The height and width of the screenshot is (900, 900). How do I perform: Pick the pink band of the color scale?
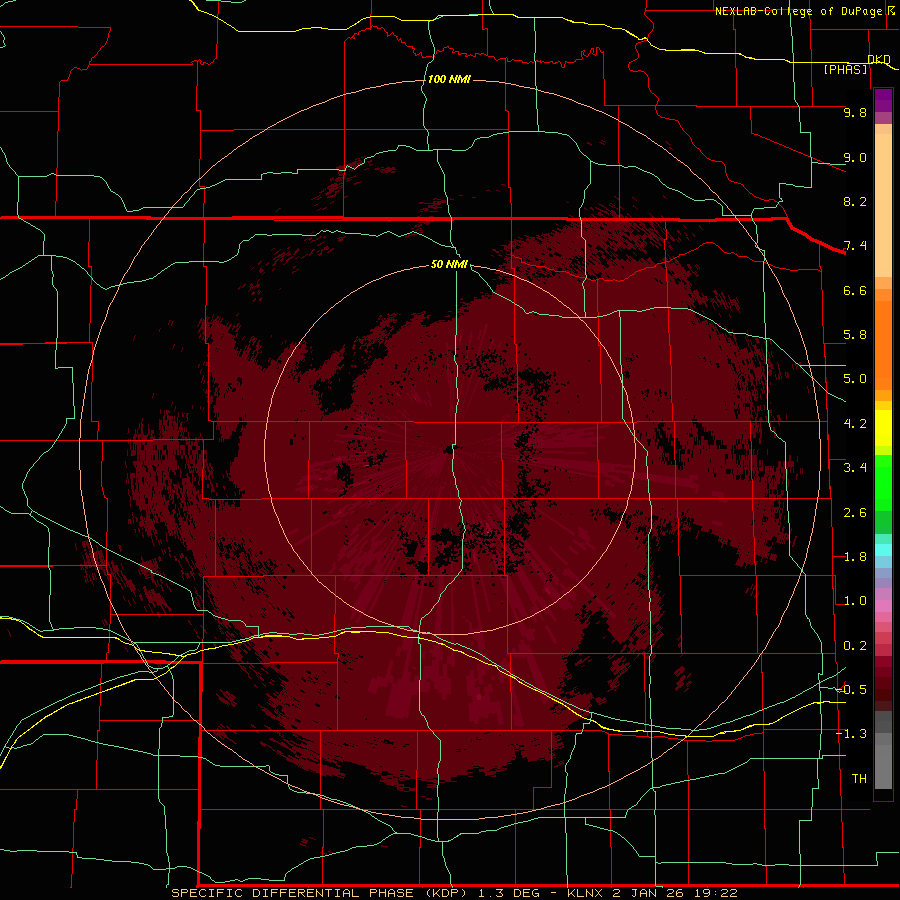883,606
